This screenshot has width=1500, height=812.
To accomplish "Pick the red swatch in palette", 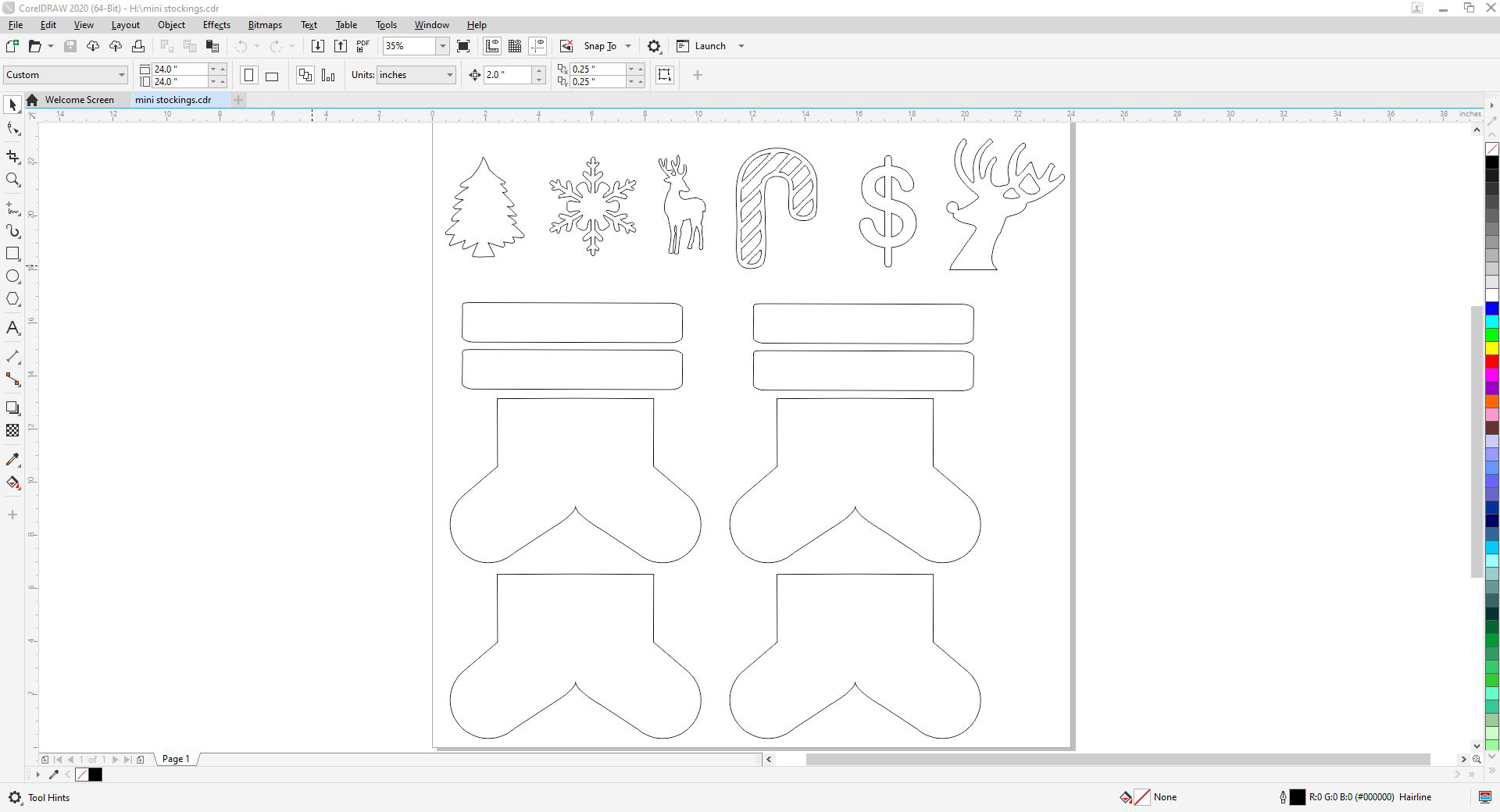I will click(x=1491, y=361).
